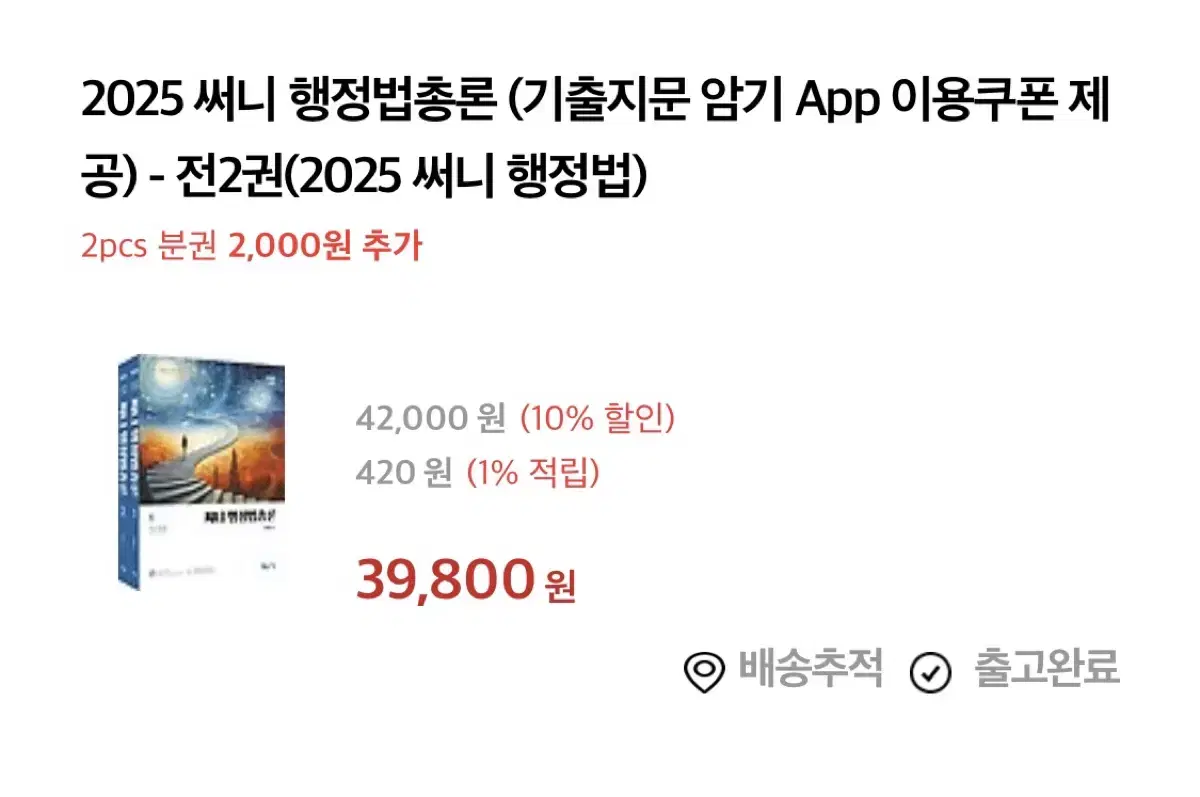Click the circled checkmark shipped icon

[x=930, y=671]
